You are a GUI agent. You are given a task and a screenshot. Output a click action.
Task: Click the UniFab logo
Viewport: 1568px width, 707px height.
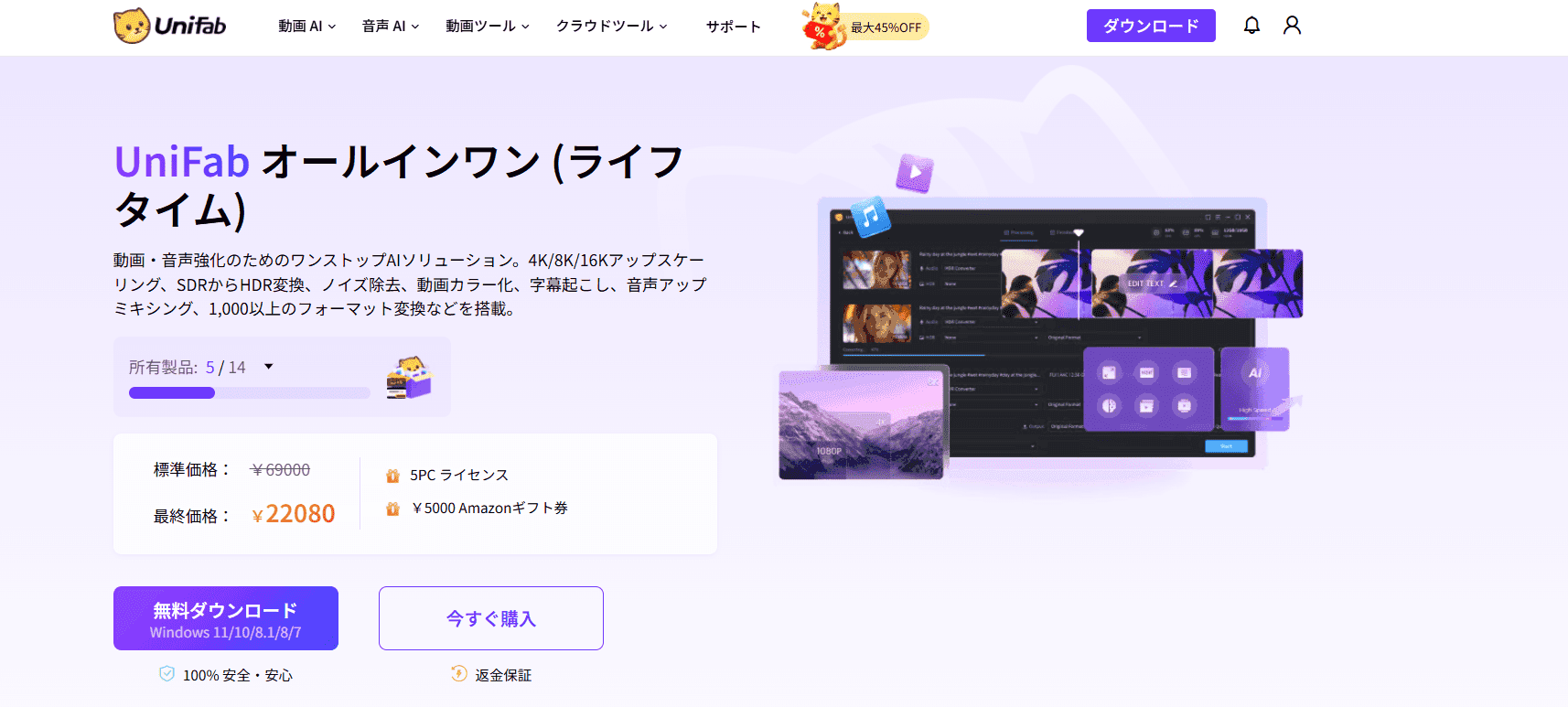click(170, 26)
